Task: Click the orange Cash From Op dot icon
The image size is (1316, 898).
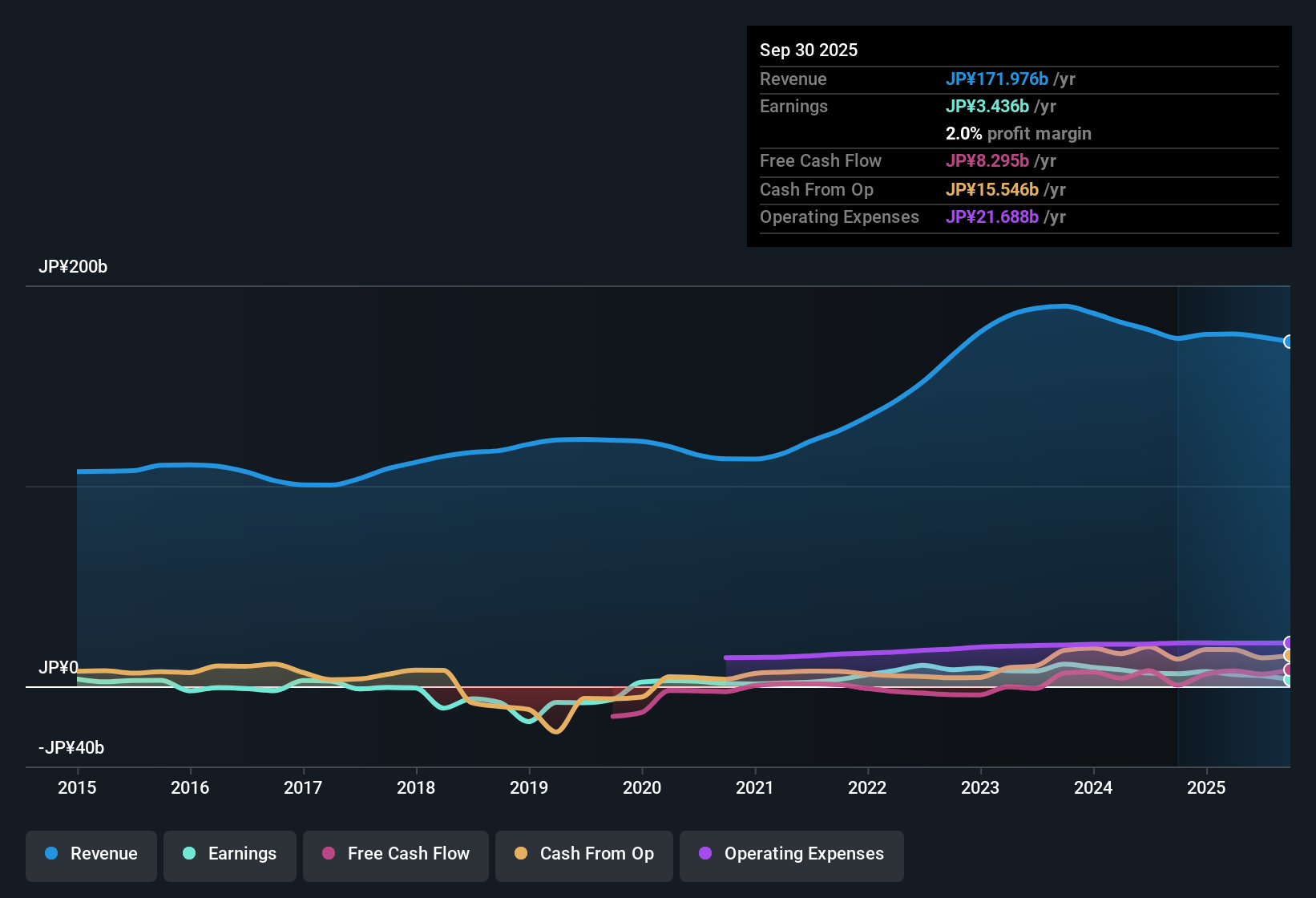Action: click(521, 854)
